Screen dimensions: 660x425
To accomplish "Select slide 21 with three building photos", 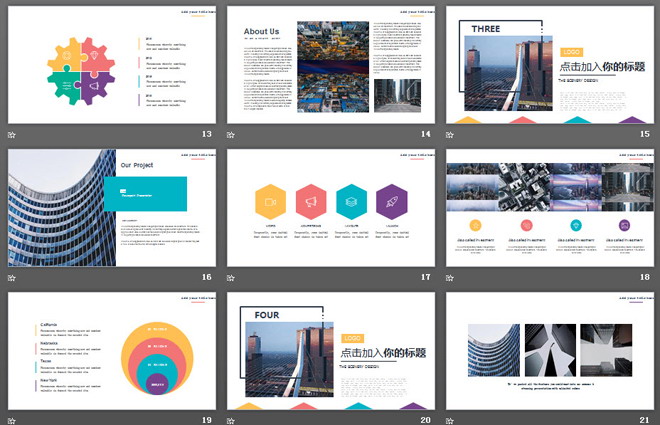I will point(550,351).
